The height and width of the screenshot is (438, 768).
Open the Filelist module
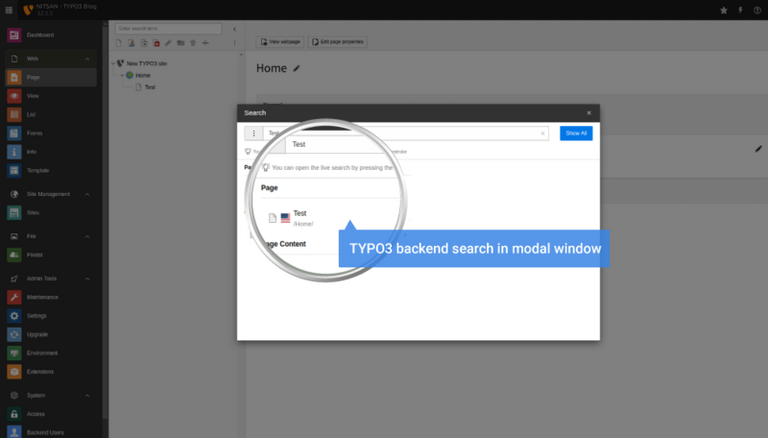[x=50, y=255]
